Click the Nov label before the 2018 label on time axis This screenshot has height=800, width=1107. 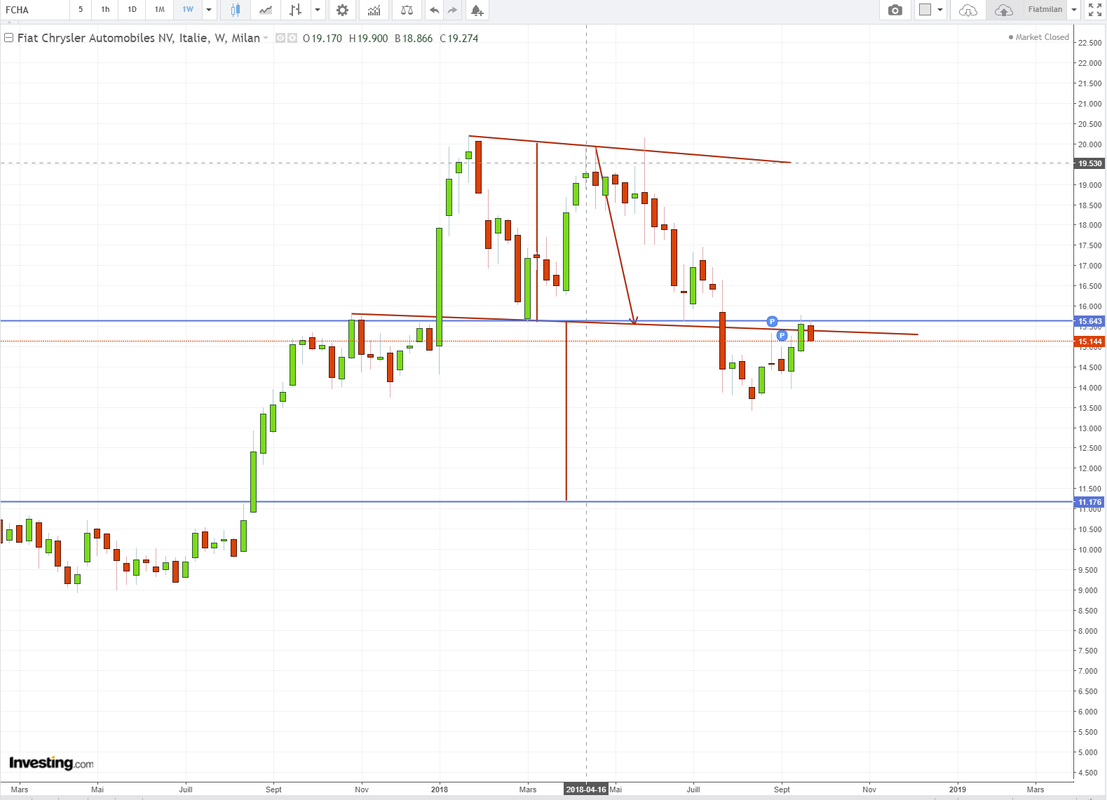point(361,789)
